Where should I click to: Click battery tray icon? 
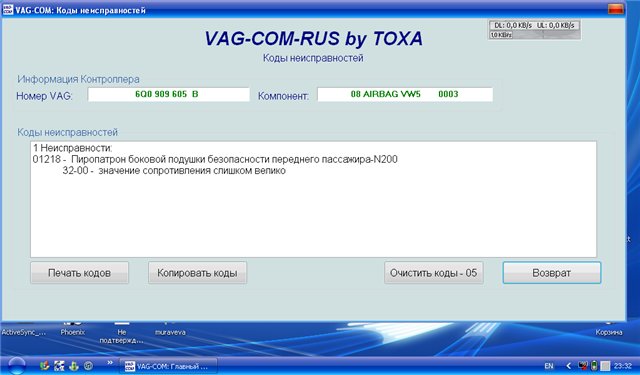coord(595,366)
